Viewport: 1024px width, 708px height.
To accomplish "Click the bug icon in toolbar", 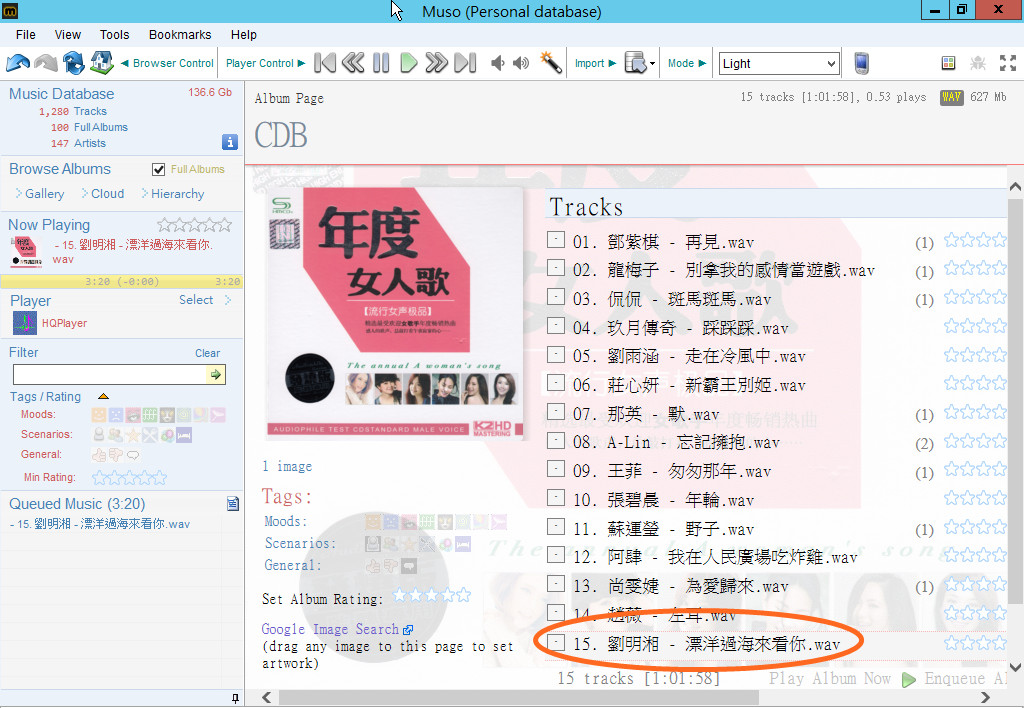I will [978, 63].
